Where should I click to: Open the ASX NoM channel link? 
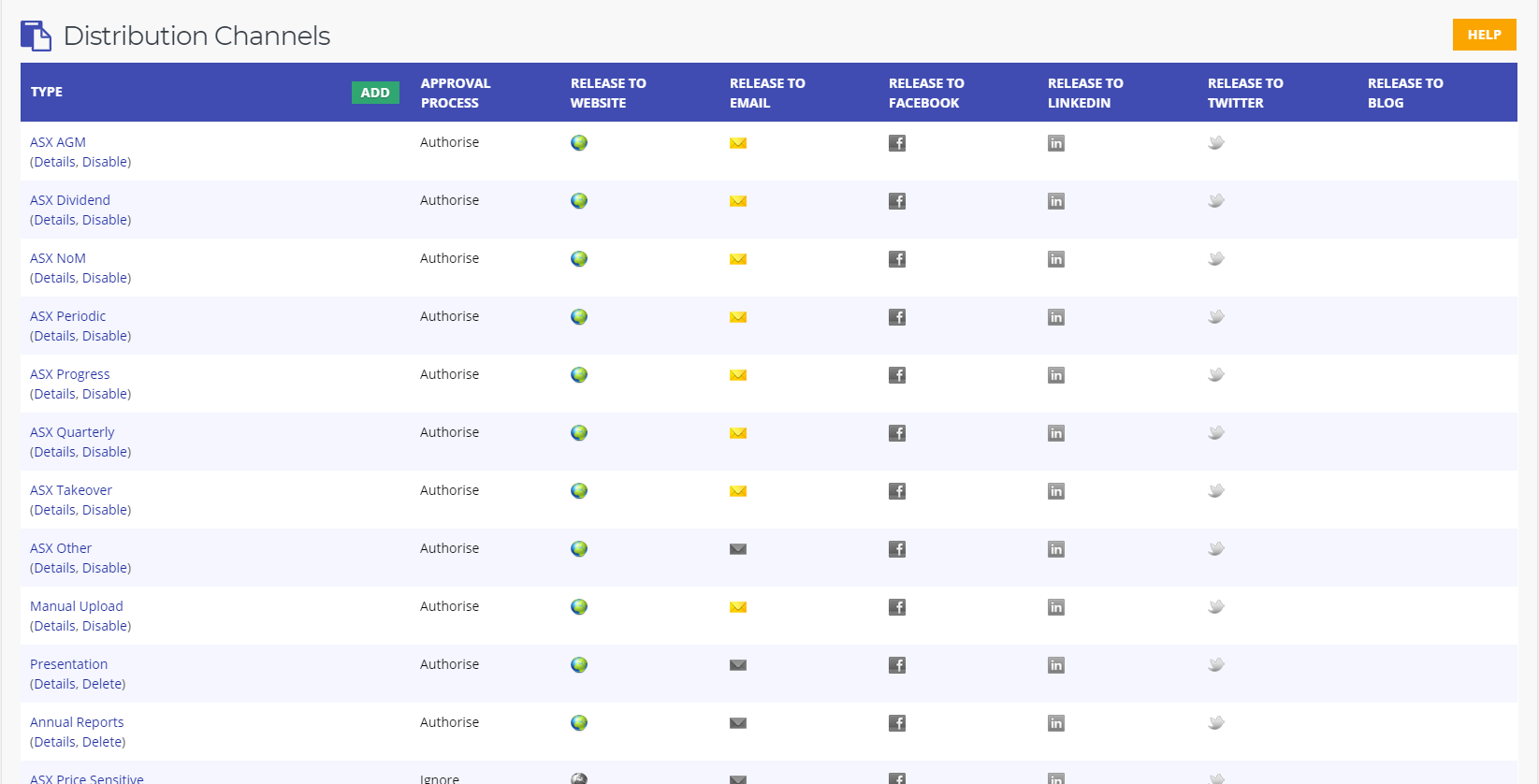point(58,258)
